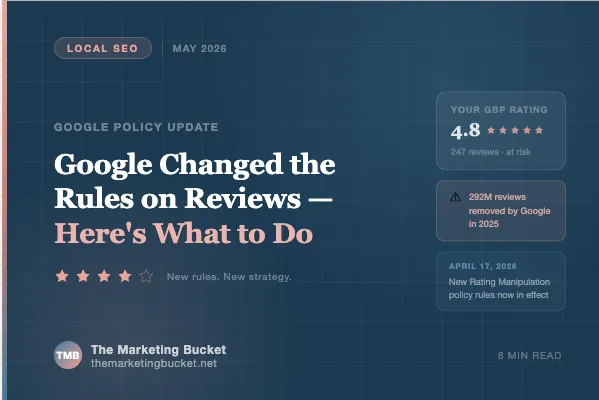Click the 4.8 rating number
This screenshot has height=400, width=599.
[465, 131]
